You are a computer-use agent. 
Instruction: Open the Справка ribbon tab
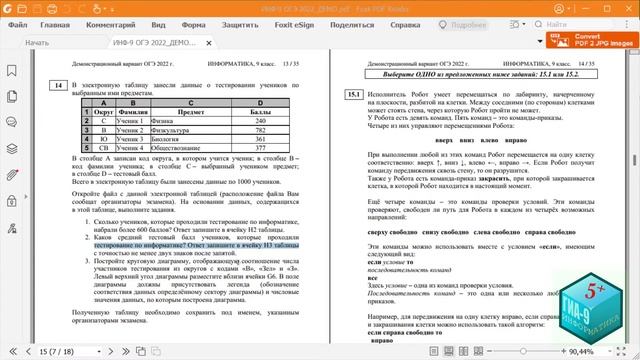pyautogui.click(x=405, y=25)
